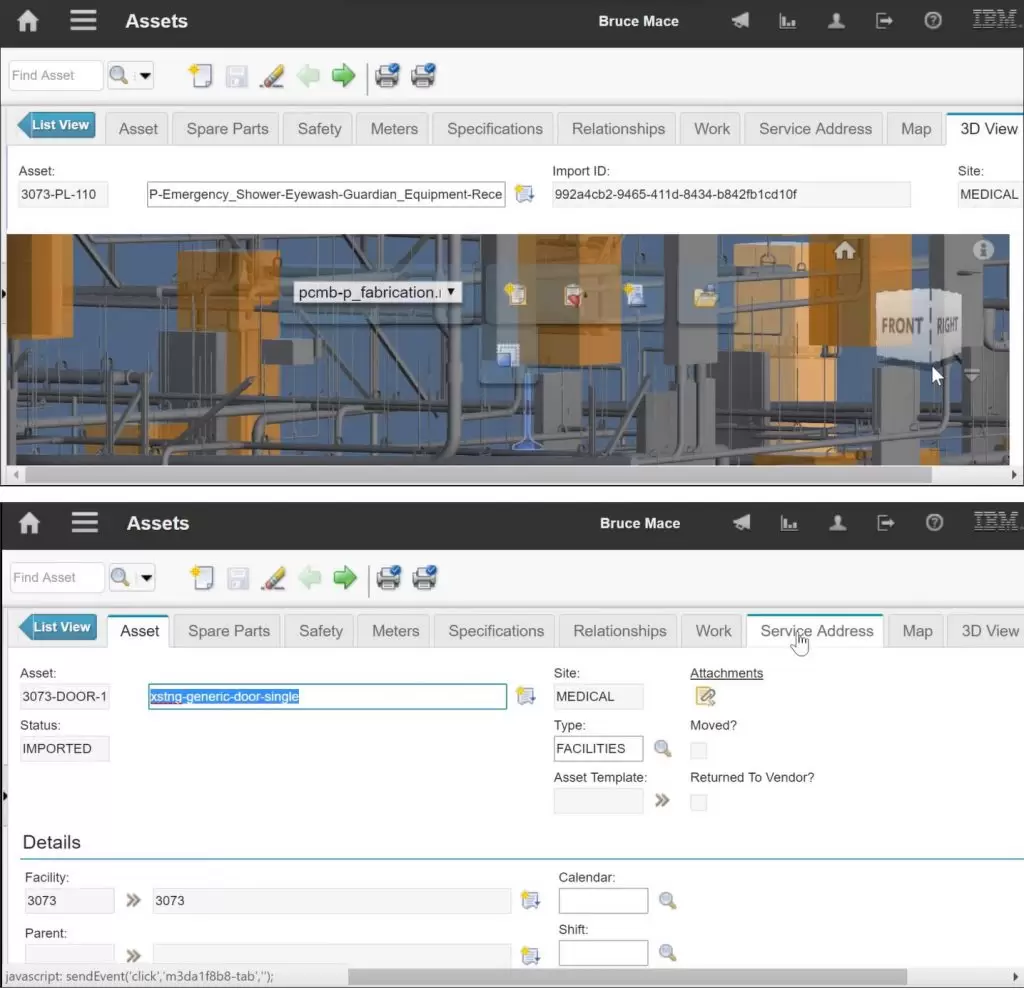1024x990 pixels.
Task: Open the lookup magnifier beside the Type field
Action: point(662,748)
